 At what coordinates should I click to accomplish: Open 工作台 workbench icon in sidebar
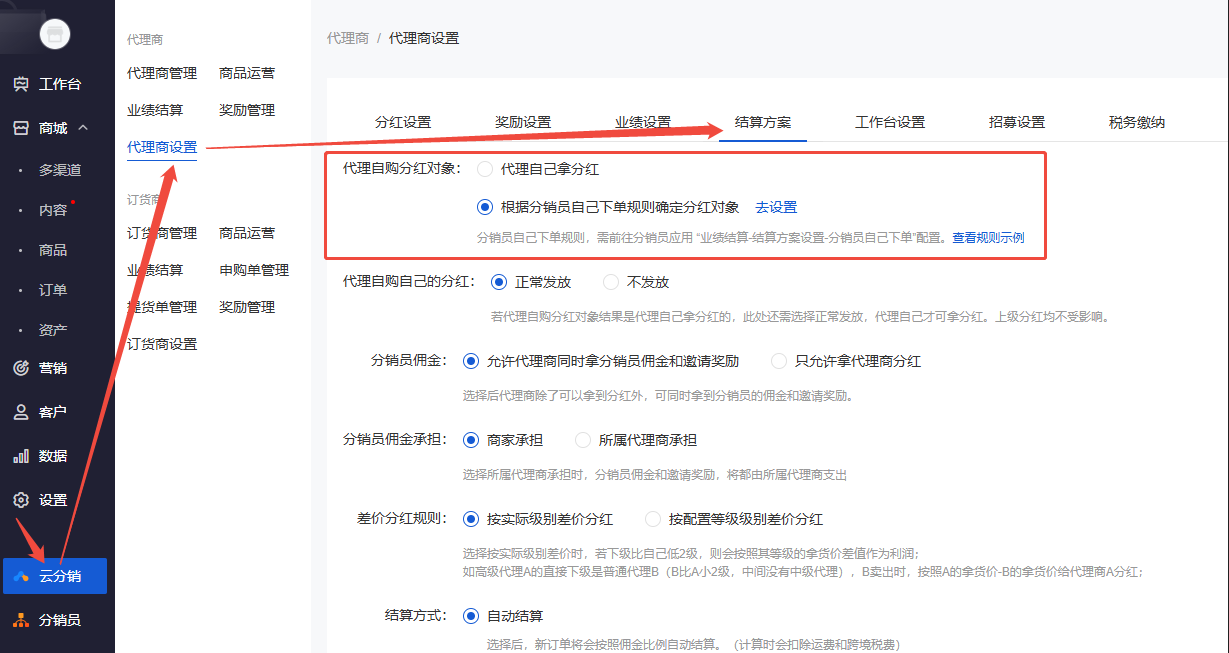pyautogui.click(x=21, y=84)
